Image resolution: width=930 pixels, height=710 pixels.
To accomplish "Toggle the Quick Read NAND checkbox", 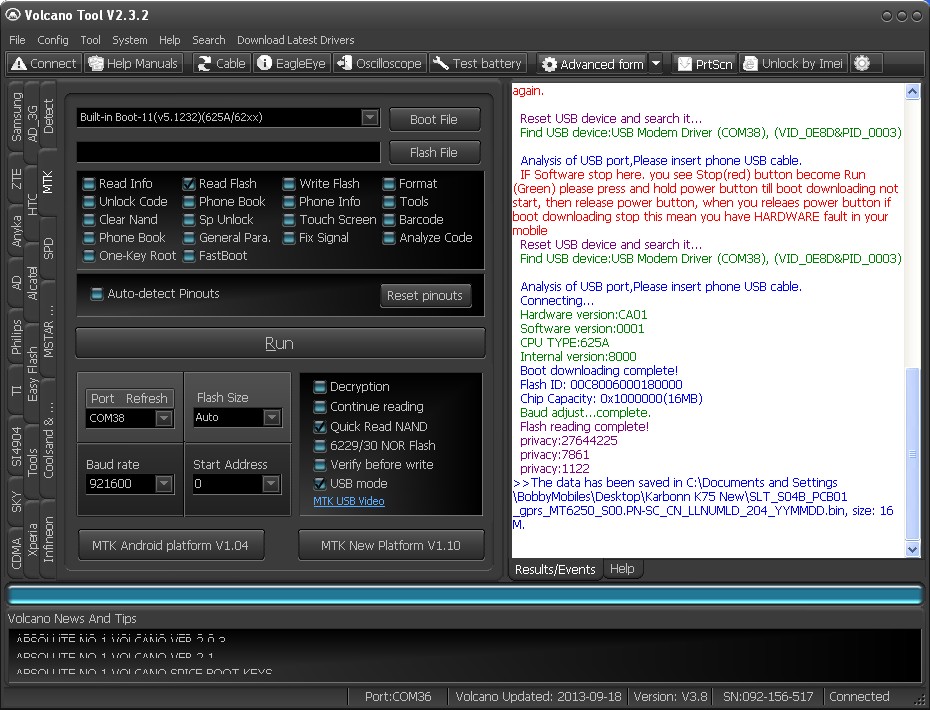I will tap(320, 426).
